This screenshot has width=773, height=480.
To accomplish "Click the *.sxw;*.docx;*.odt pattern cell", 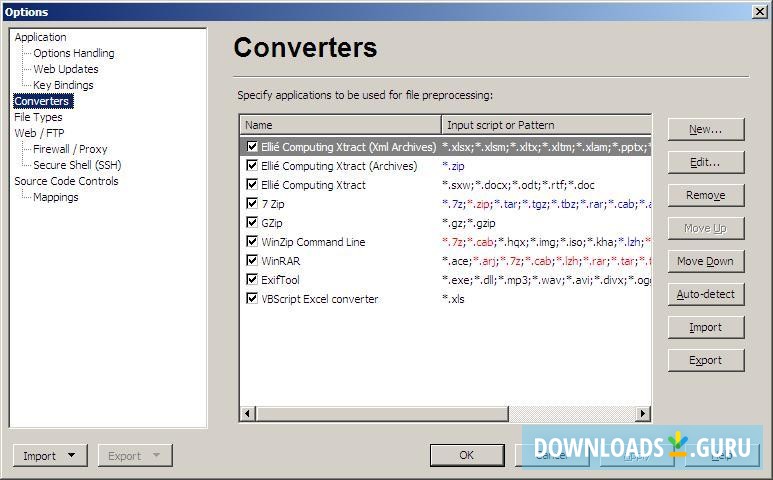I will click(518, 185).
